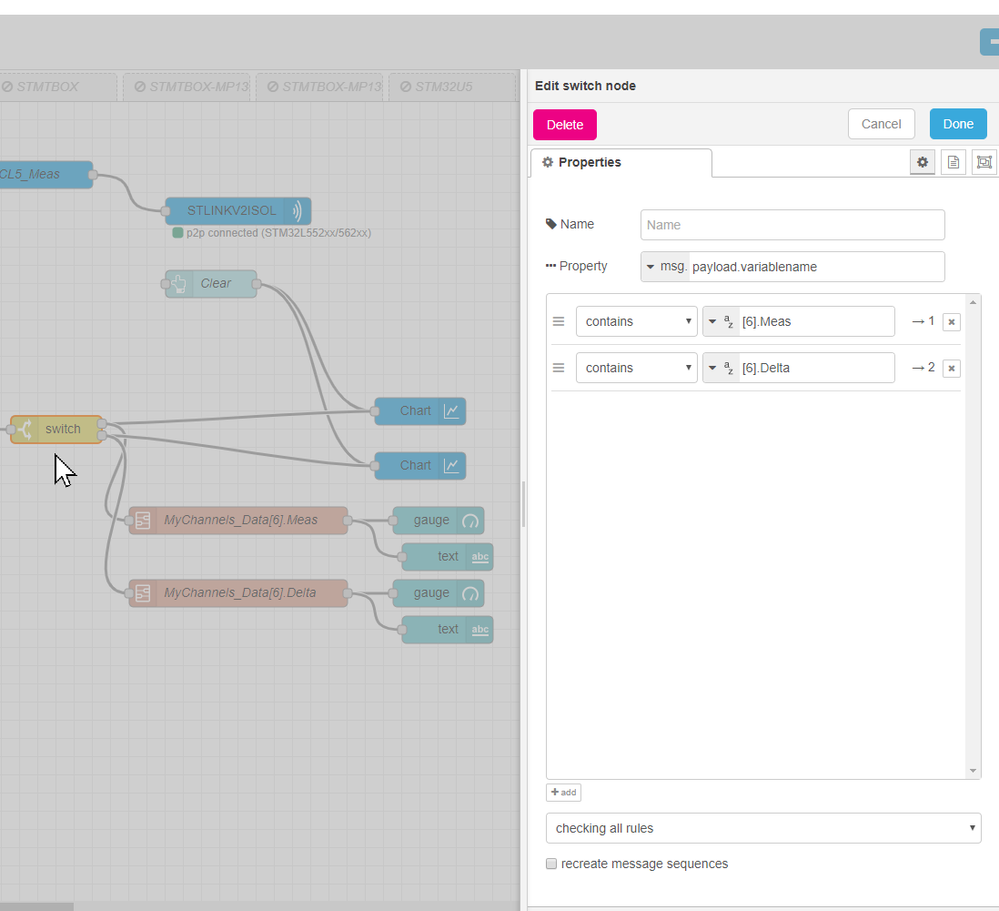Click MyChannels_Data[6].Meas node icon
Viewport: 999px width, 911px height.
[x=143, y=520]
